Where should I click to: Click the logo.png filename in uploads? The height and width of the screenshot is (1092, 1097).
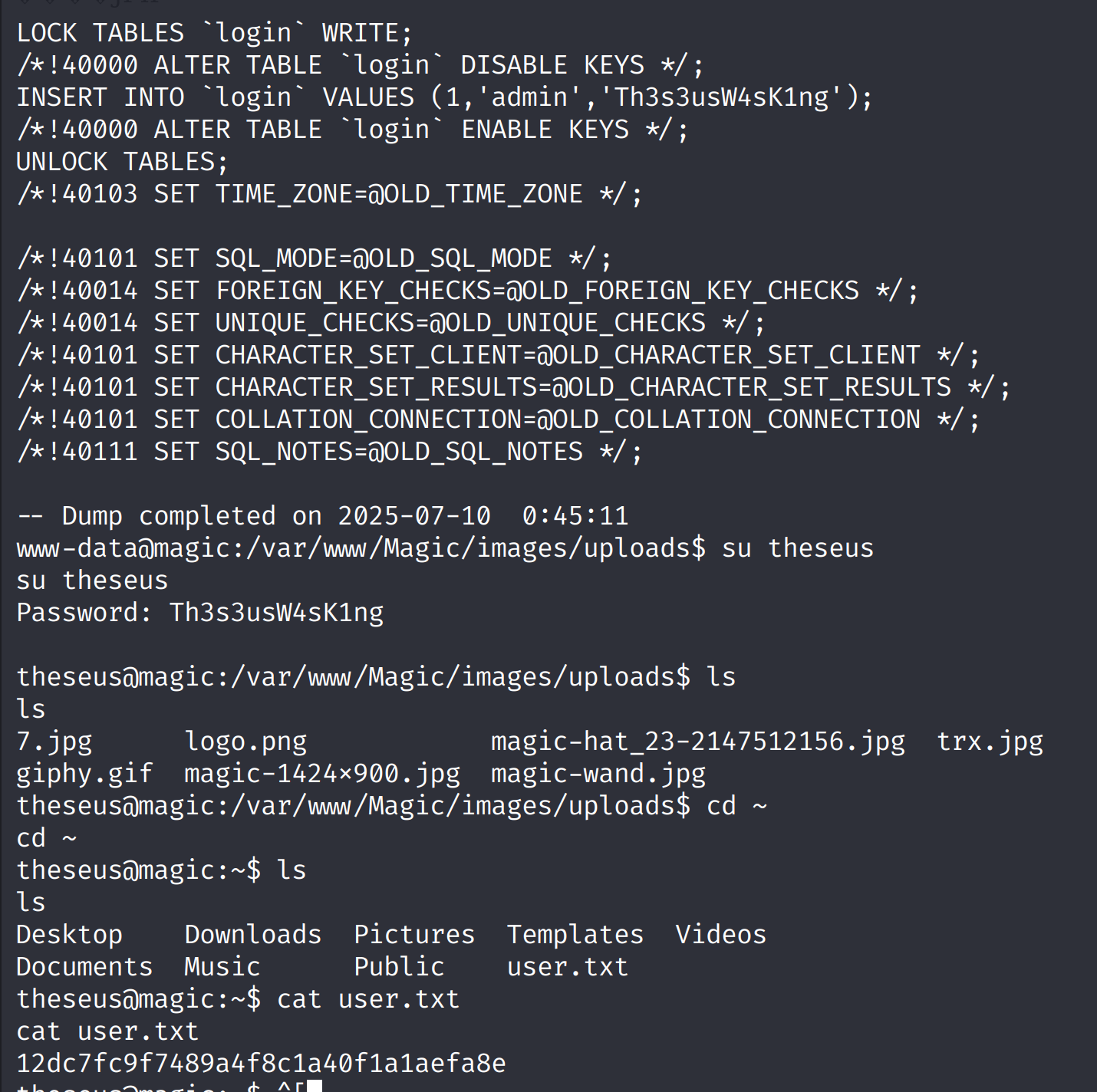245,742
